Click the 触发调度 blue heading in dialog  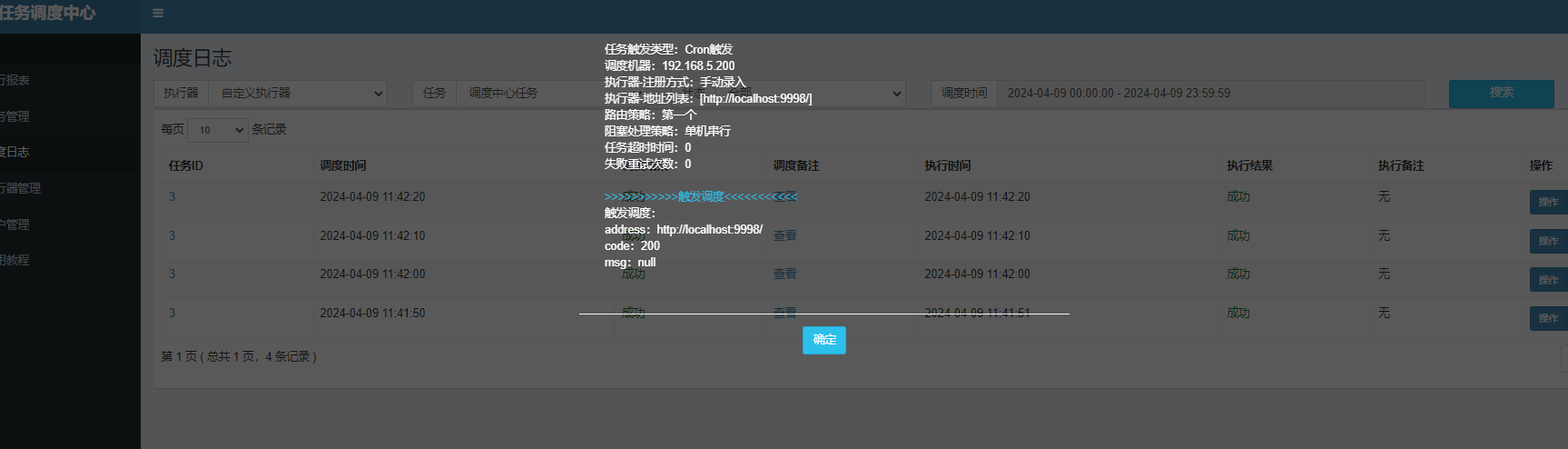[x=701, y=196]
